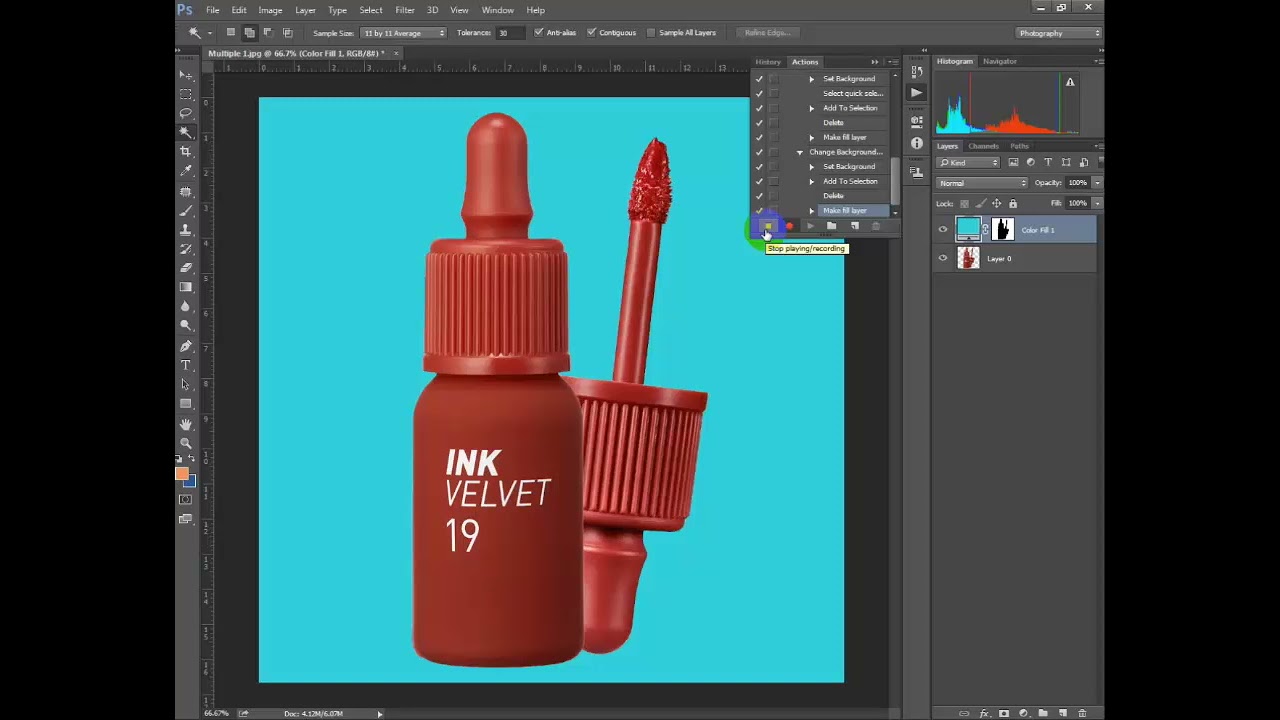The width and height of the screenshot is (1280, 720).
Task: Click the Tolerance input field
Action: click(x=510, y=32)
